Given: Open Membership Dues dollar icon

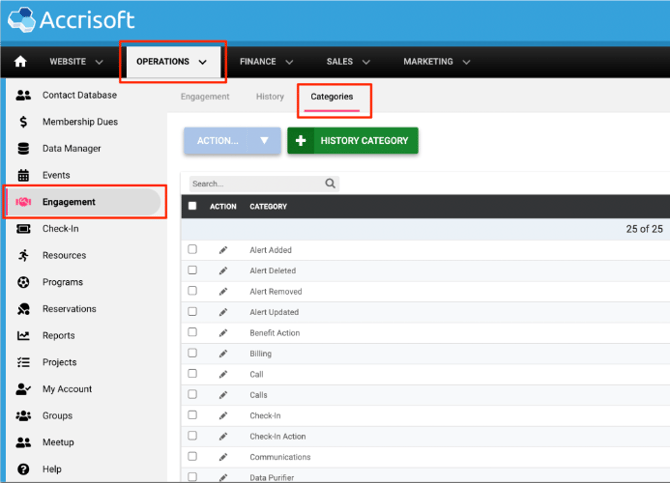Looking at the screenshot, I should [x=23, y=122].
